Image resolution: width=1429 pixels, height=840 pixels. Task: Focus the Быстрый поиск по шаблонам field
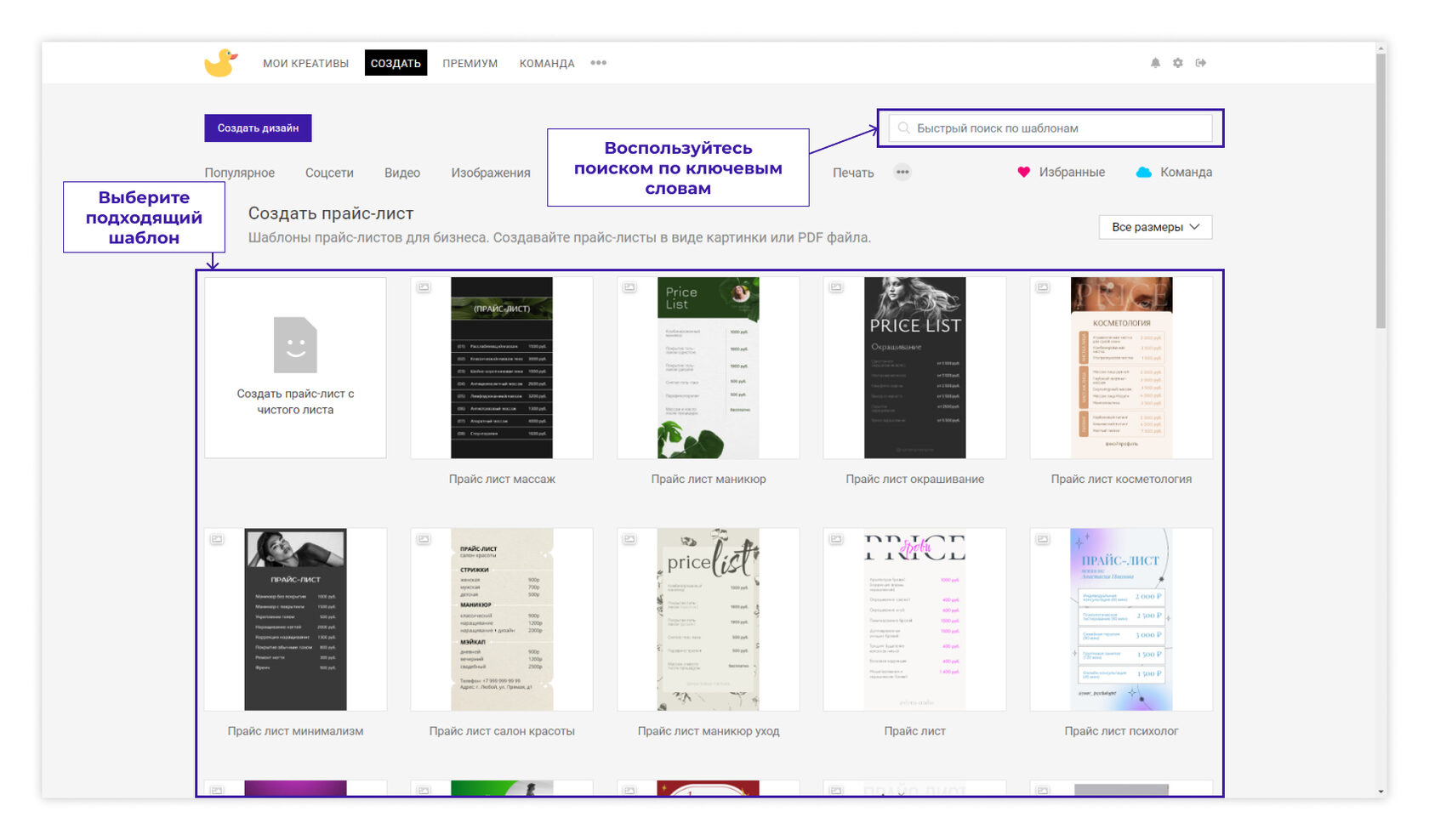pos(1055,128)
